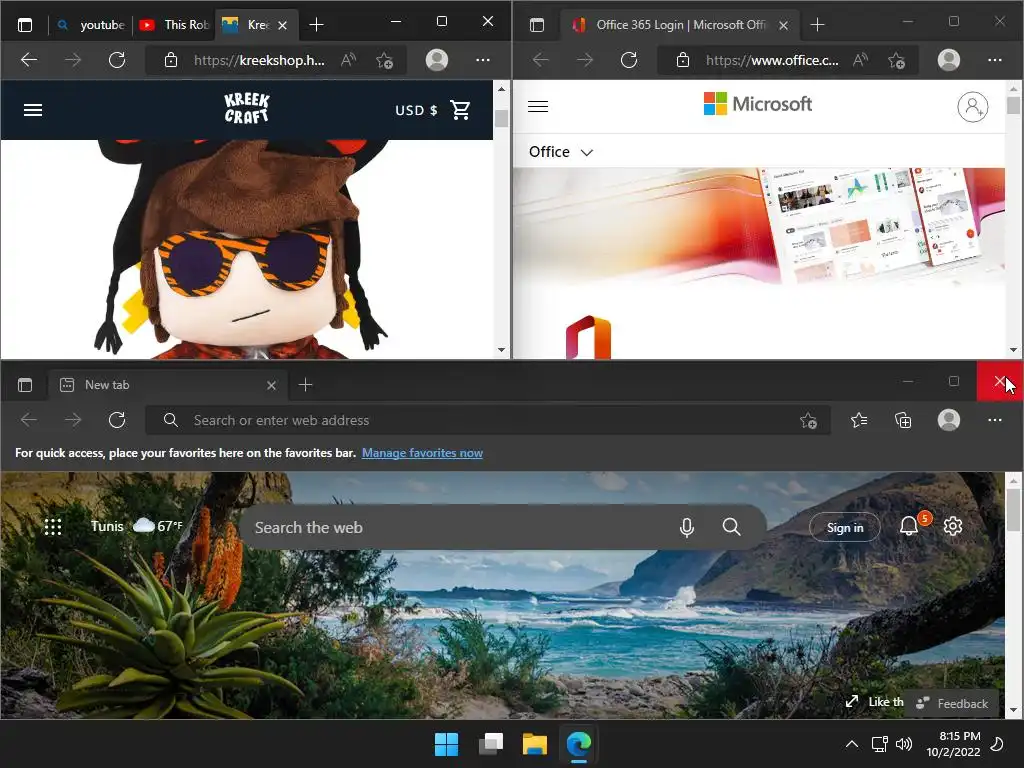
Task: Close the New tab tab
Action: click(x=271, y=385)
